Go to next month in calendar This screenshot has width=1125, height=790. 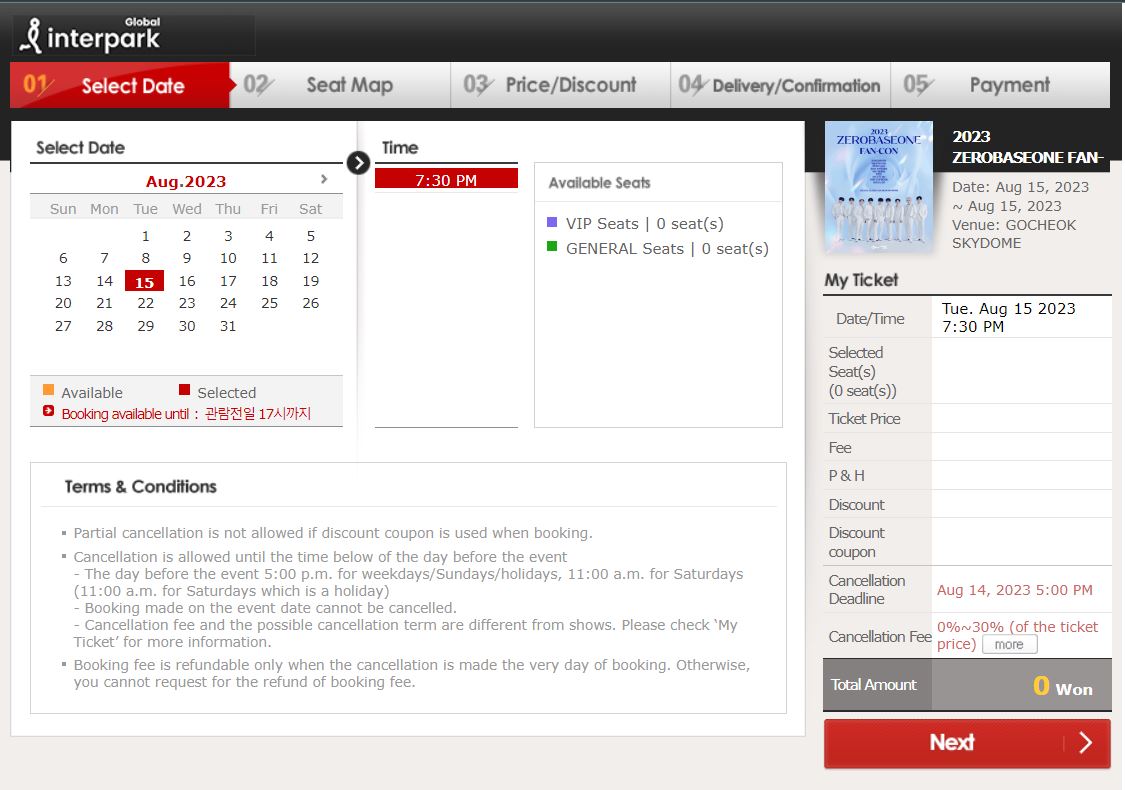click(x=324, y=179)
